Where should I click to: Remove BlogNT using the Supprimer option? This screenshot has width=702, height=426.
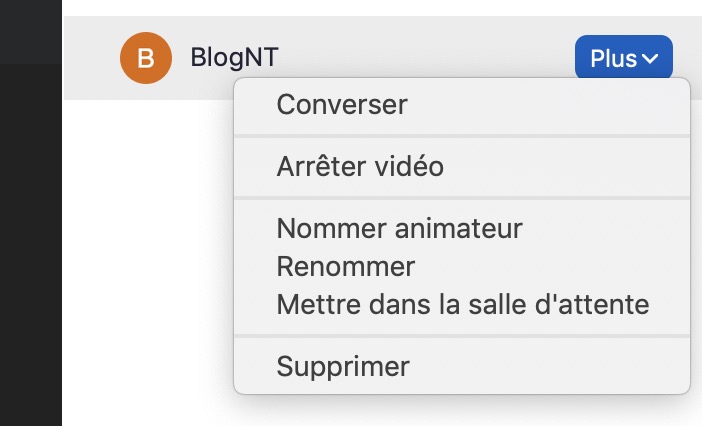[343, 366]
